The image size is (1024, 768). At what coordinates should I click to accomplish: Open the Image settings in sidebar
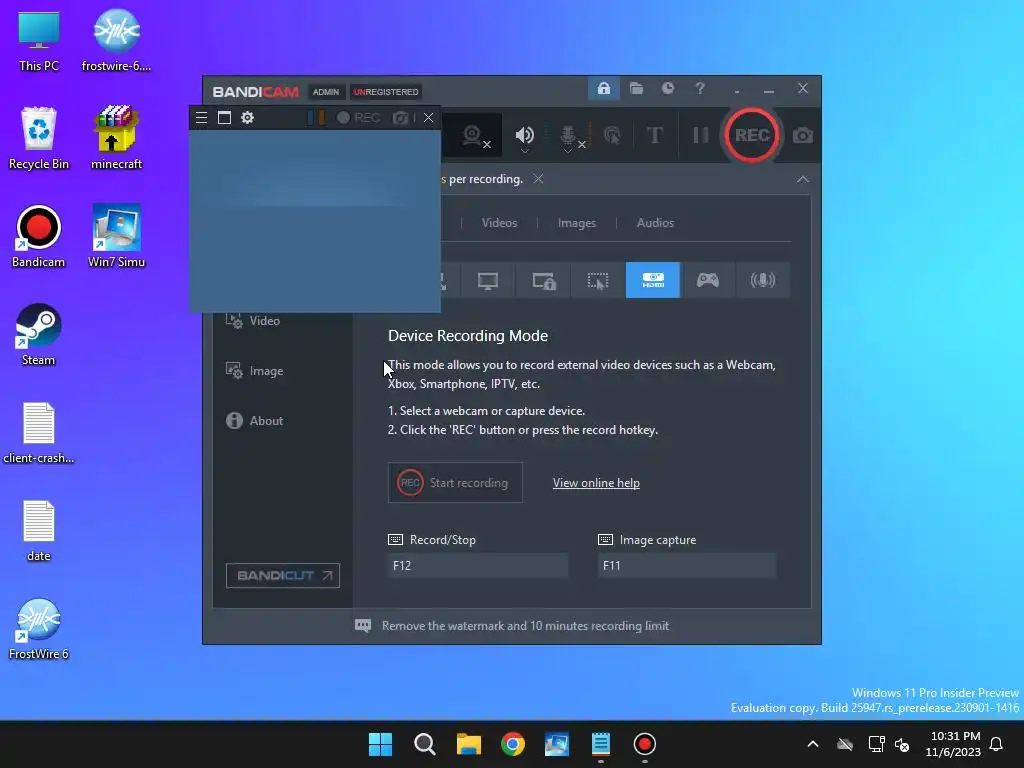[255, 371]
